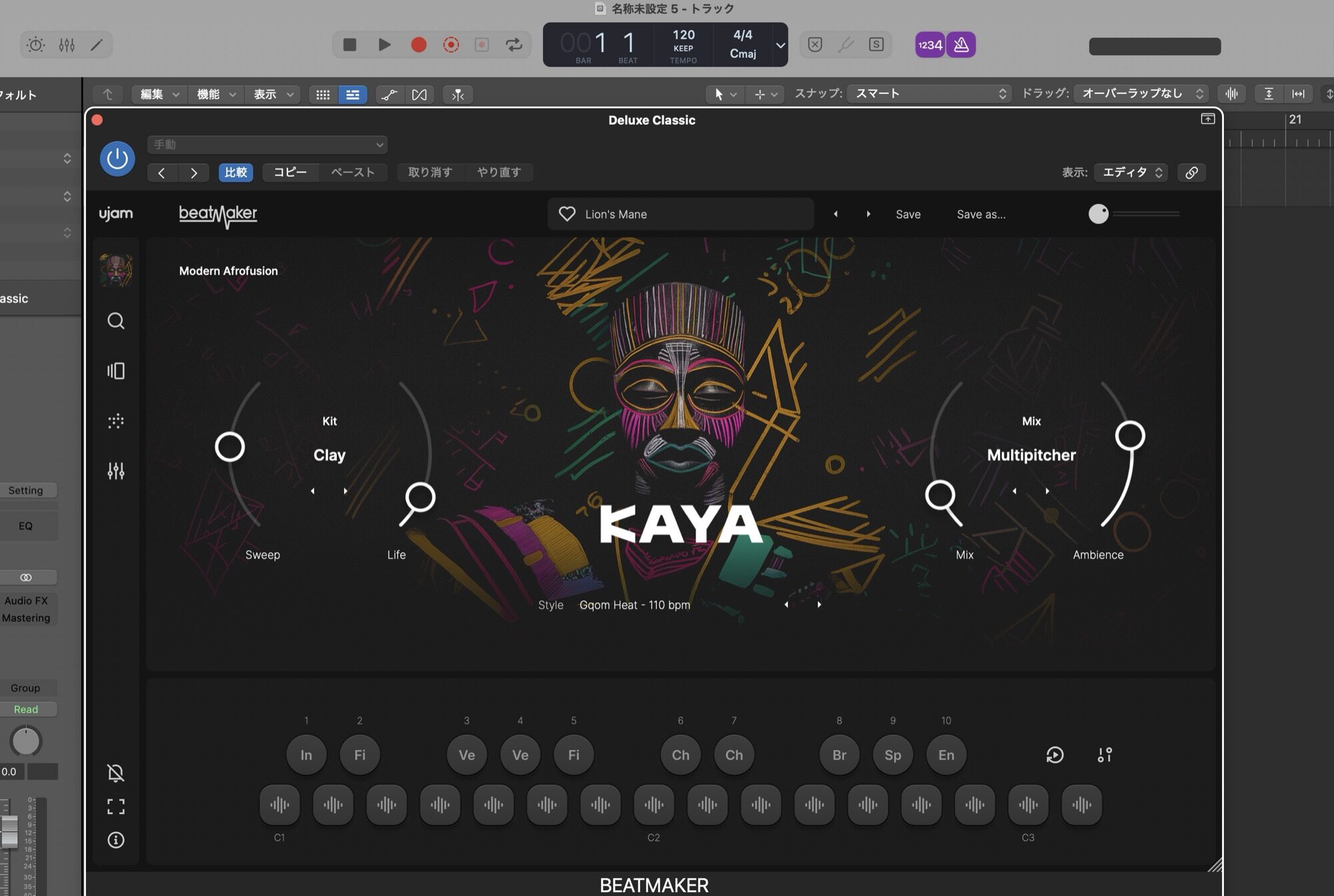1334x896 pixels.
Task: Toggle automation curve view icon
Action: (389, 95)
